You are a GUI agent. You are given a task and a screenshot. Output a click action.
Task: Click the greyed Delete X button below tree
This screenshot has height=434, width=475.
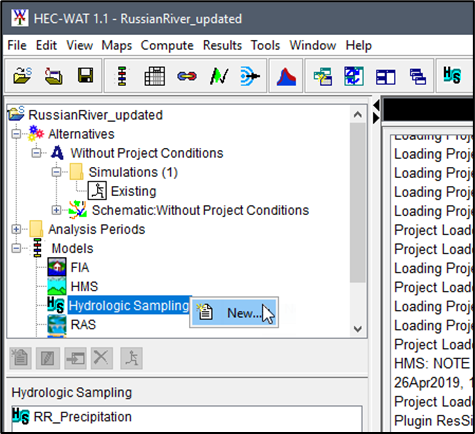[102, 358]
